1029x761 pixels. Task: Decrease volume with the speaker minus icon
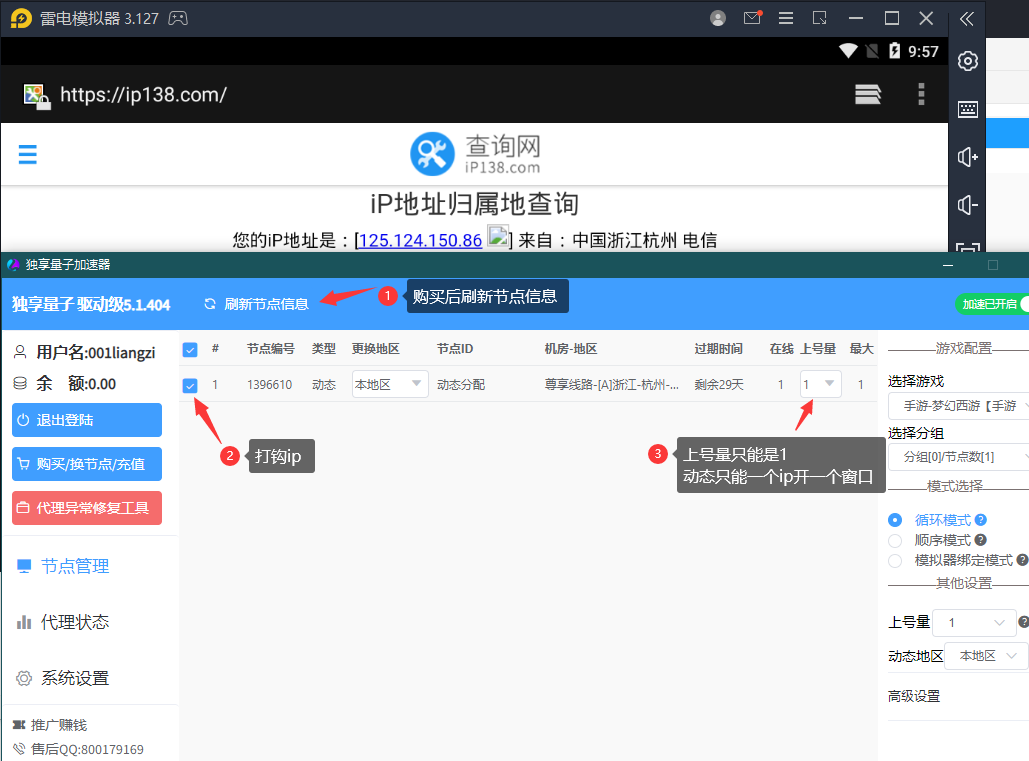coord(967,205)
